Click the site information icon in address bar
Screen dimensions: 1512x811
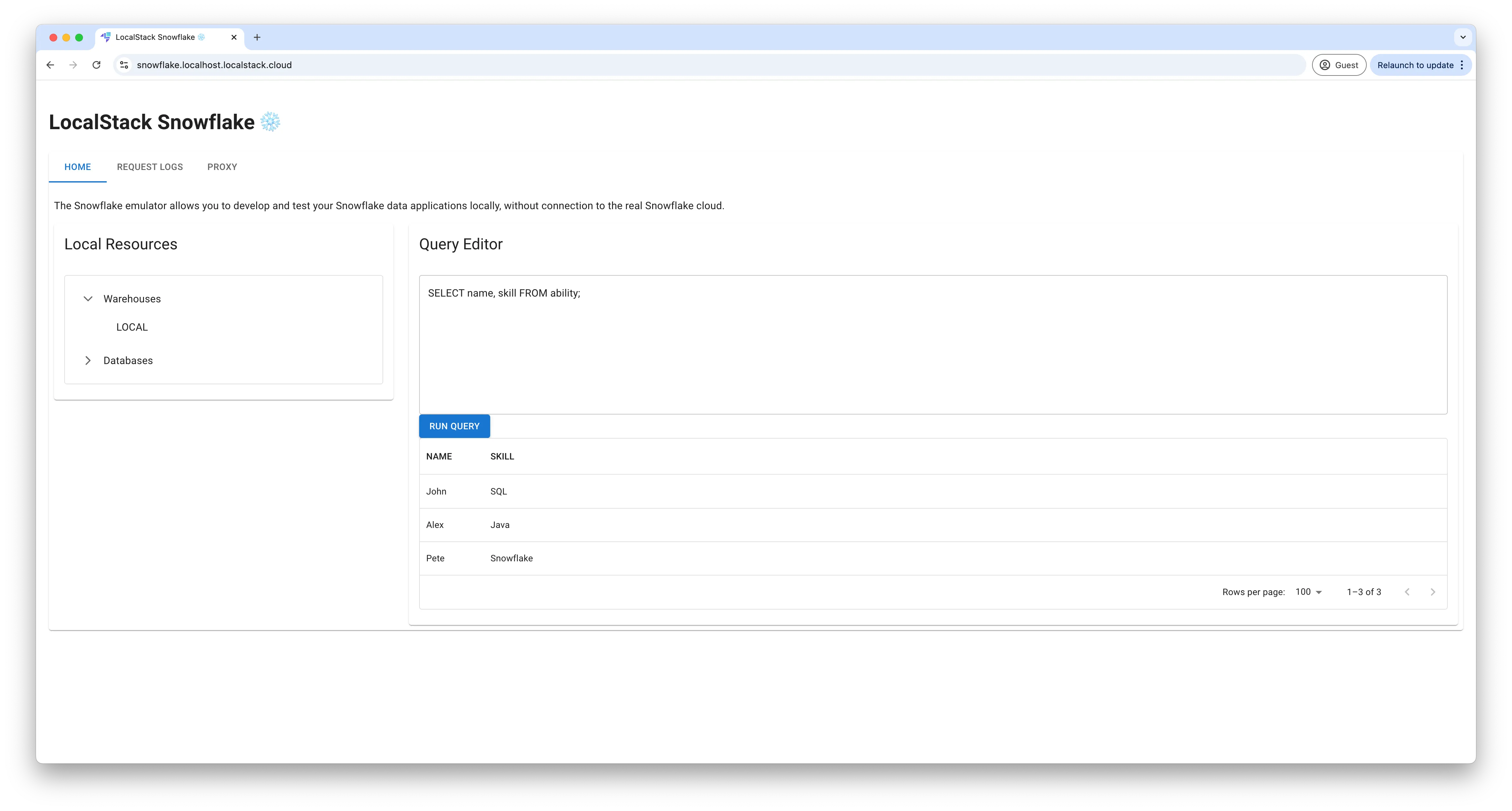click(124, 65)
